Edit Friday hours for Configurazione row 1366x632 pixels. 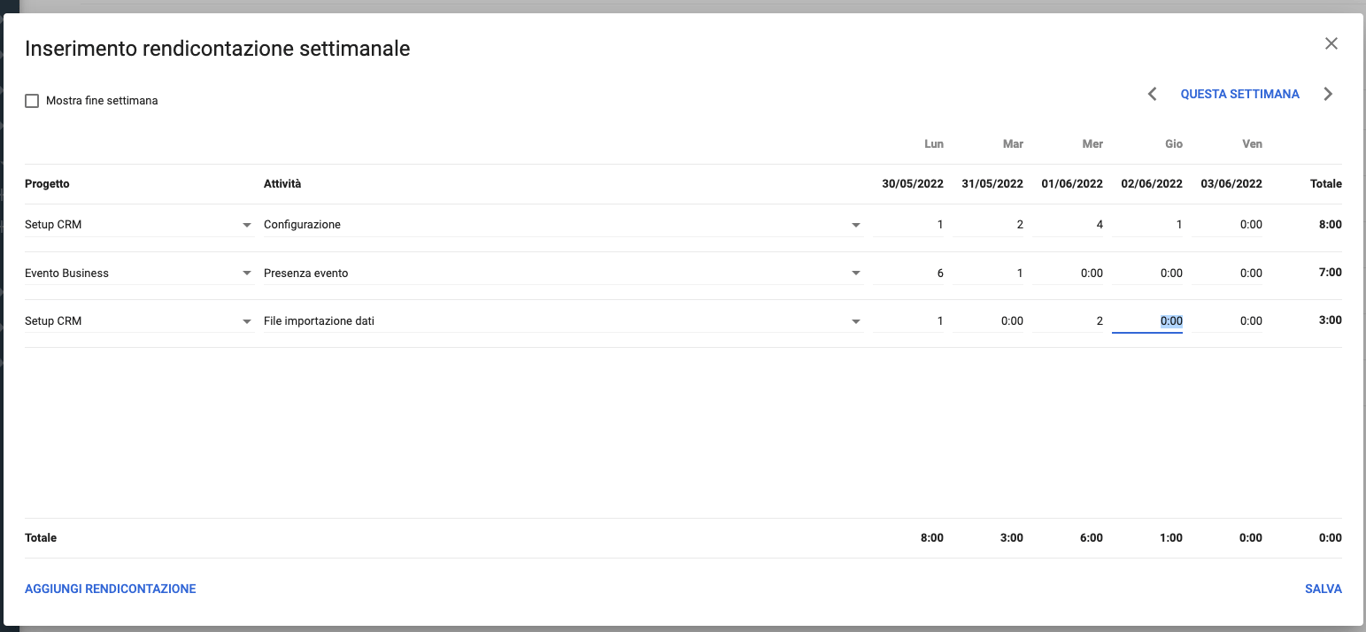(x=1228, y=225)
